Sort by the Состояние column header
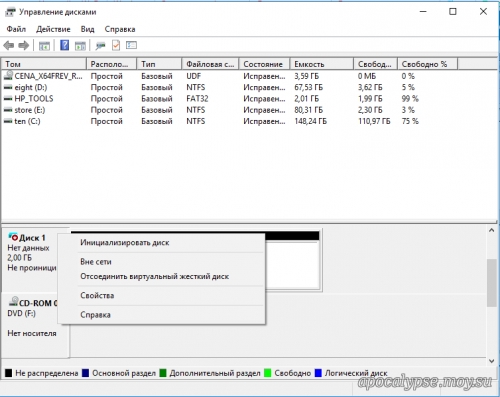500x397 pixels. tap(264, 64)
